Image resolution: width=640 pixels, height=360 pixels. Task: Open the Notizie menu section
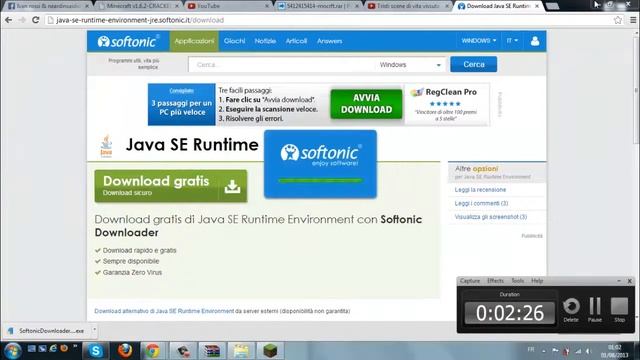[265, 41]
